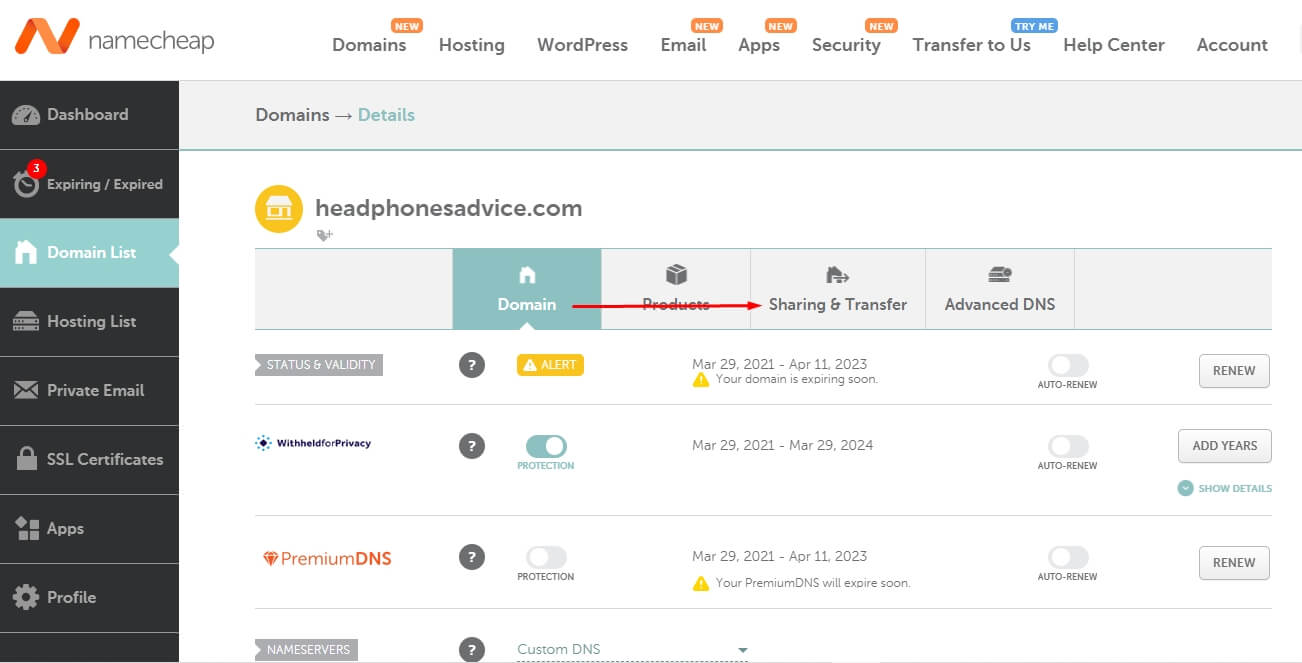1302x663 pixels.
Task: Click Renew button for domain status
Action: (1234, 371)
